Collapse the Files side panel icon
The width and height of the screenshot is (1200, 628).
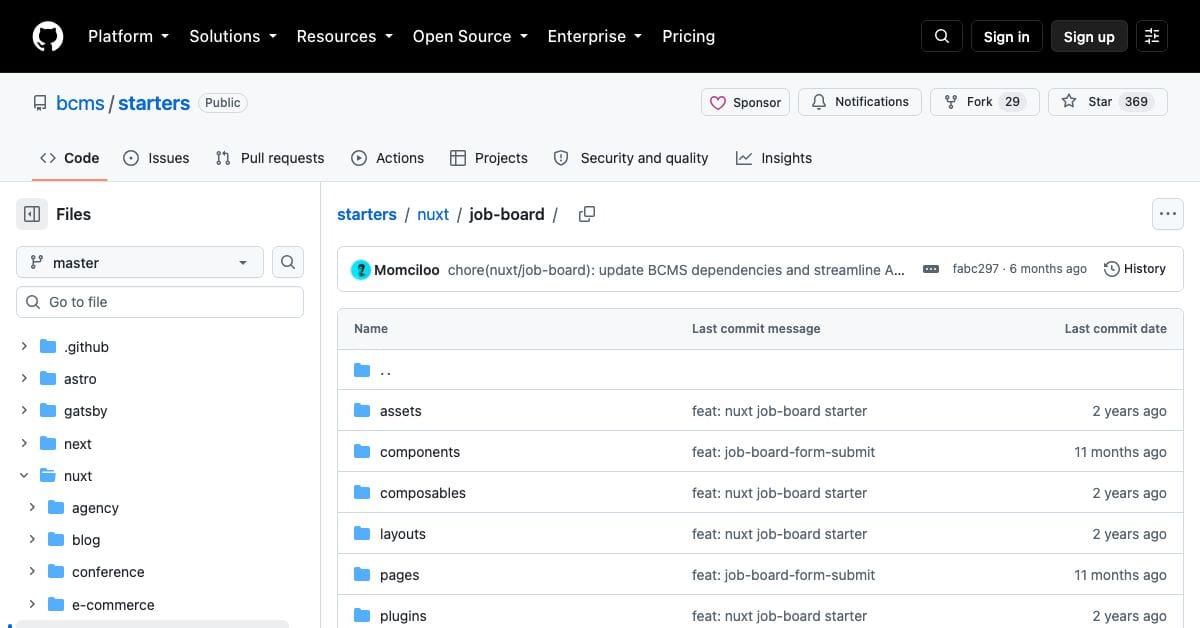pos(32,214)
